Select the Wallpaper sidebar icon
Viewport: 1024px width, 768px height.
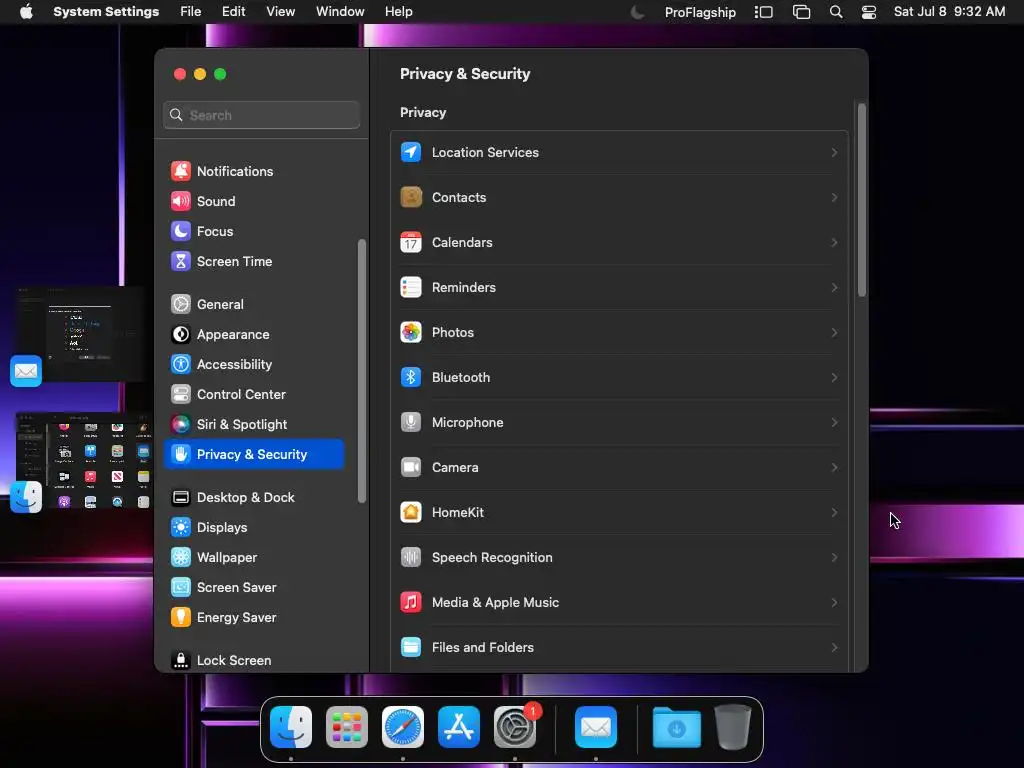(x=181, y=557)
